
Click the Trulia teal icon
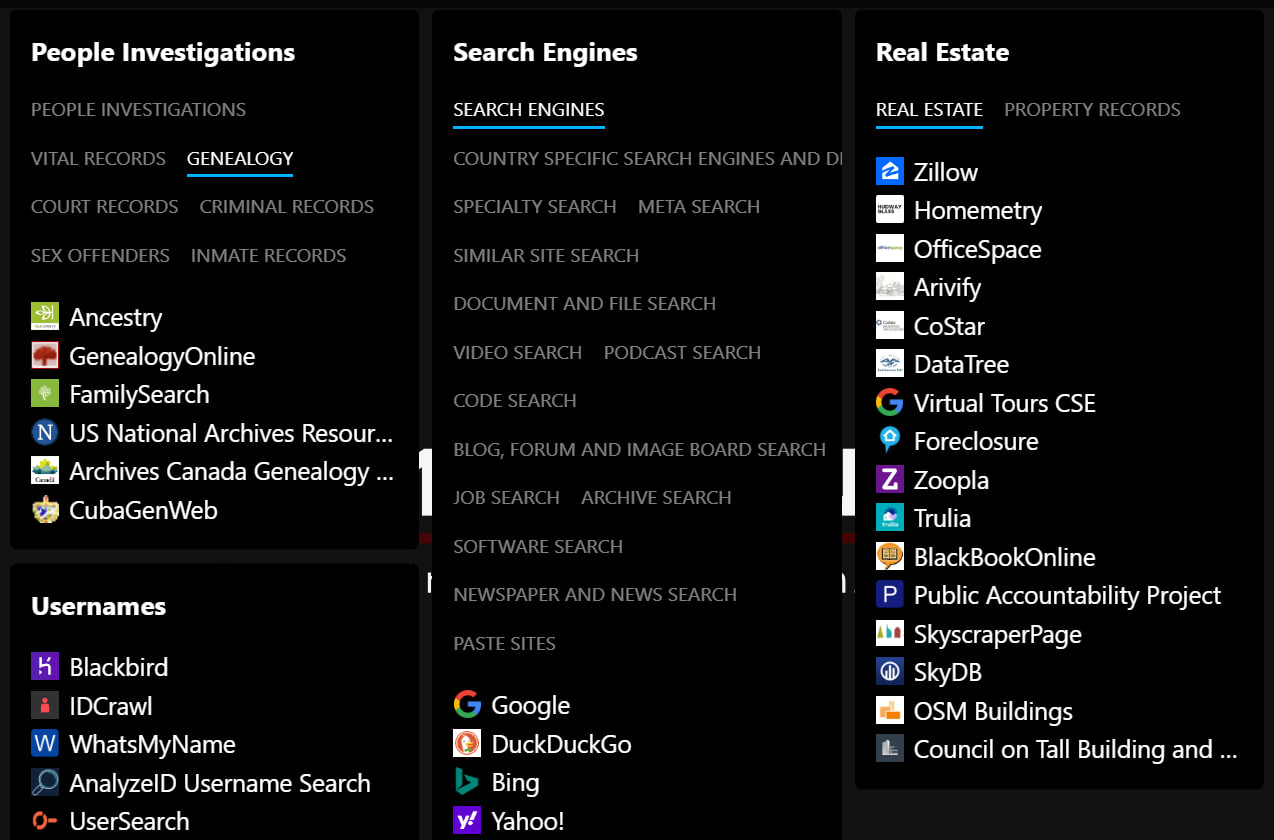(x=890, y=518)
